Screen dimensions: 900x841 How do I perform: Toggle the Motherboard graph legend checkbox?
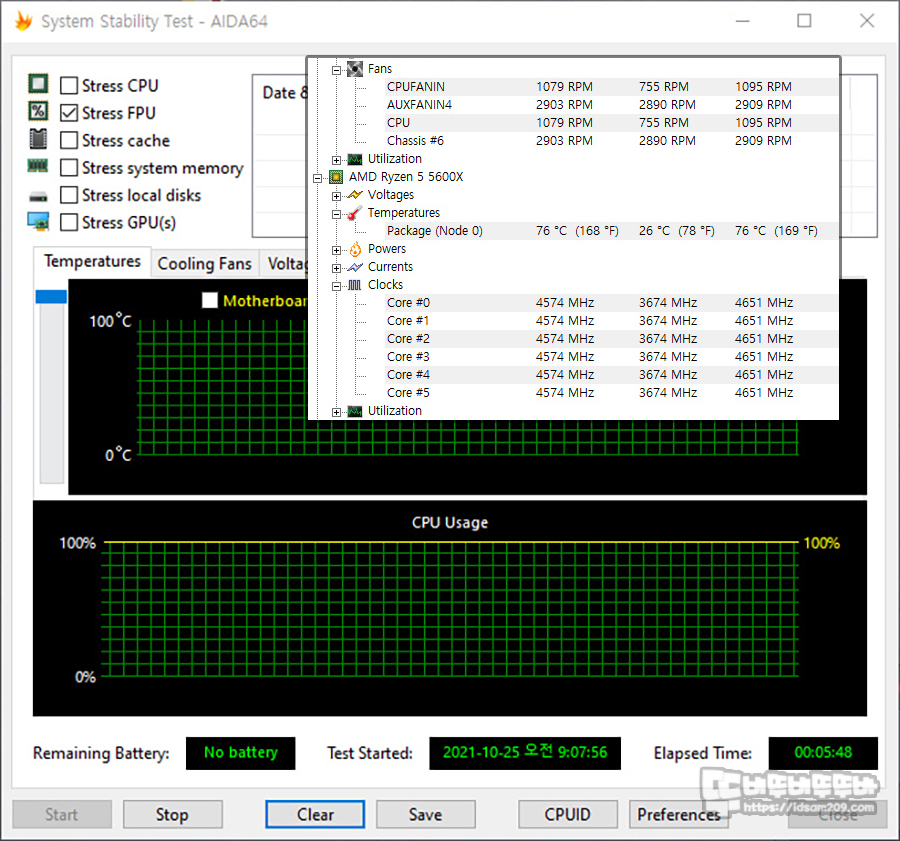pos(210,300)
